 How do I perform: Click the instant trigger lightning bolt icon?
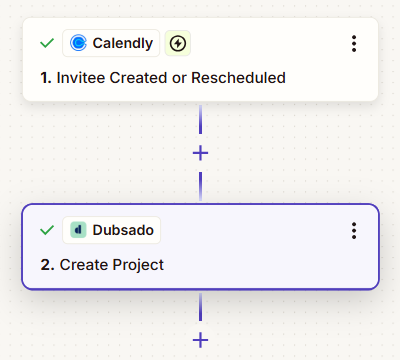point(178,43)
